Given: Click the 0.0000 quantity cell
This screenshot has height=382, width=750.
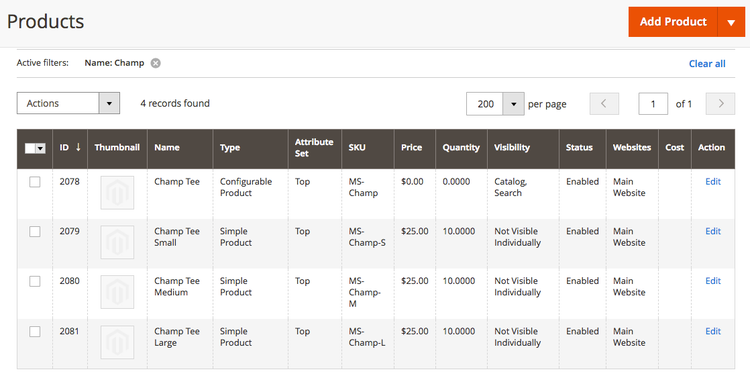Looking at the screenshot, I should [461, 194].
